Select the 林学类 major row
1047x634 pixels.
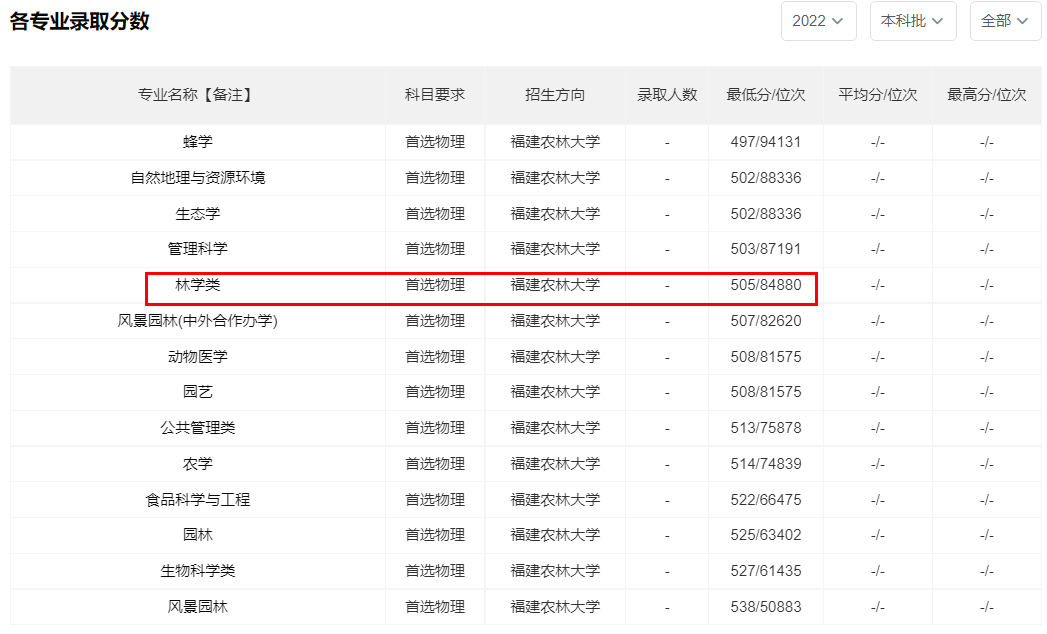pyautogui.click(x=197, y=285)
